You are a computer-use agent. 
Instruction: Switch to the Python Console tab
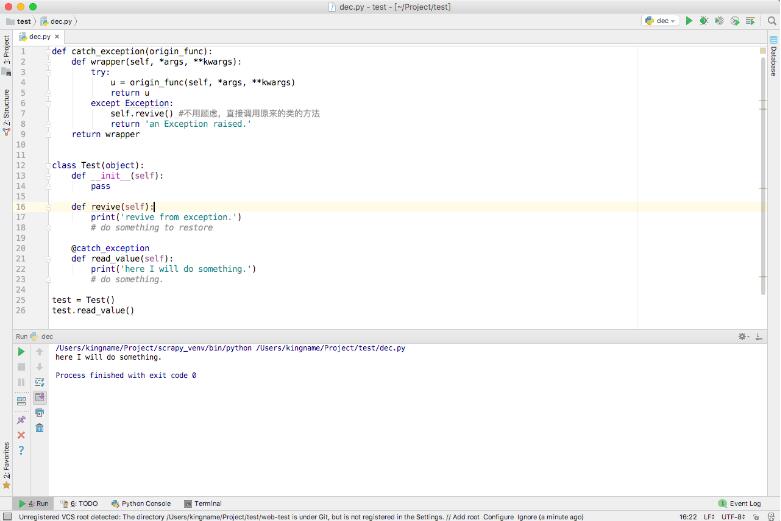(141, 504)
